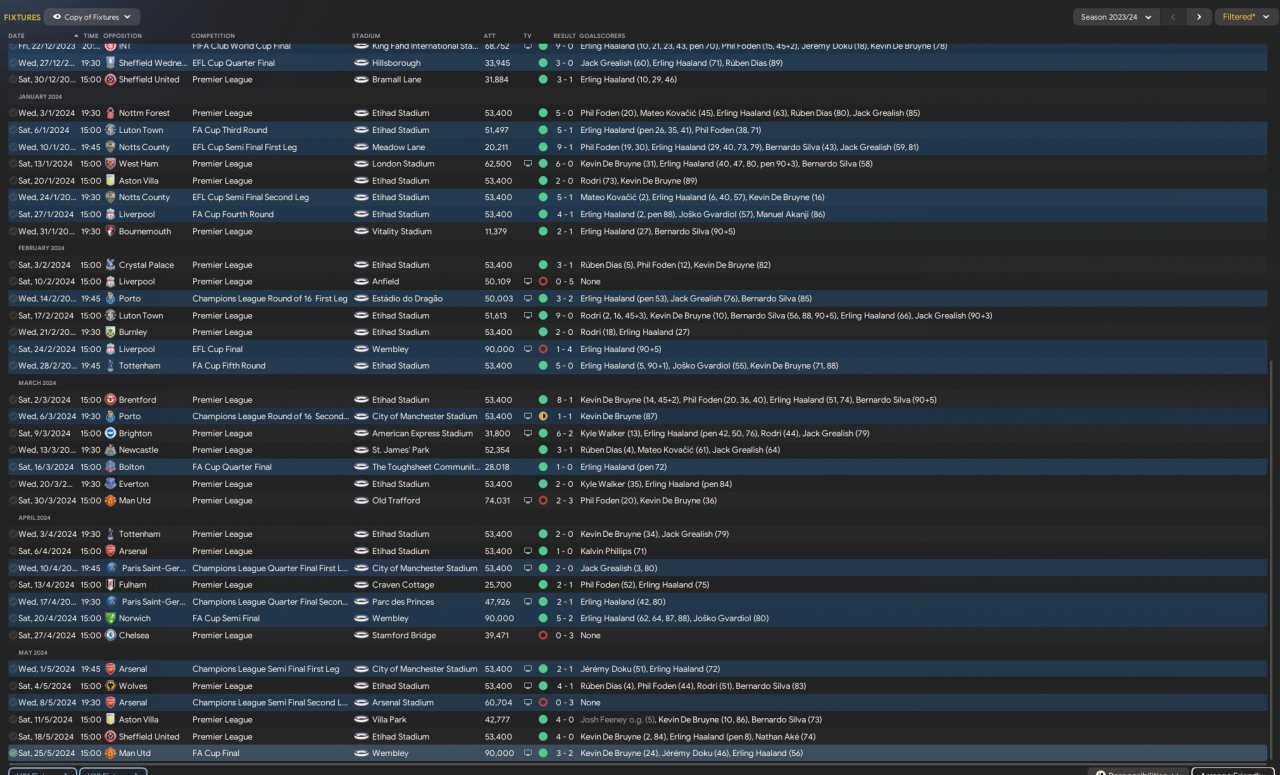
Task: Click the 11,379 attendance figure
Action: pos(497,231)
